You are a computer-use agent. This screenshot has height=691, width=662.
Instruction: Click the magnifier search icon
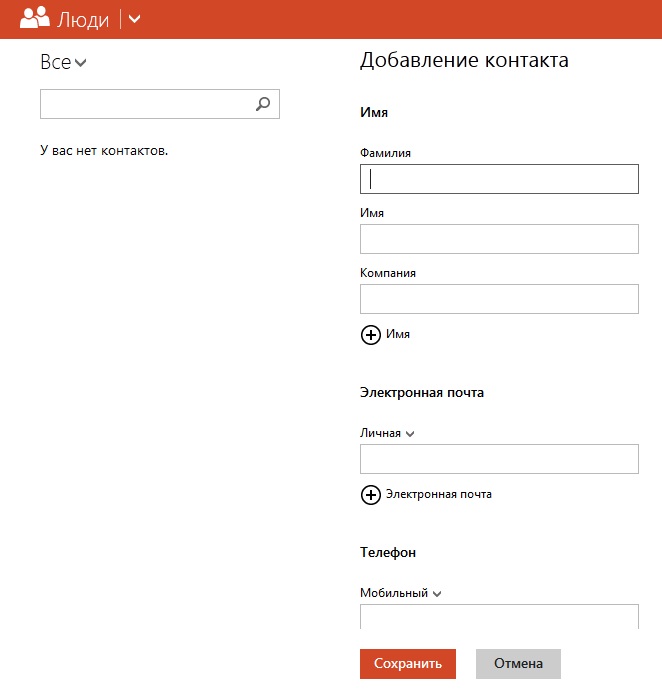(263, 104)
